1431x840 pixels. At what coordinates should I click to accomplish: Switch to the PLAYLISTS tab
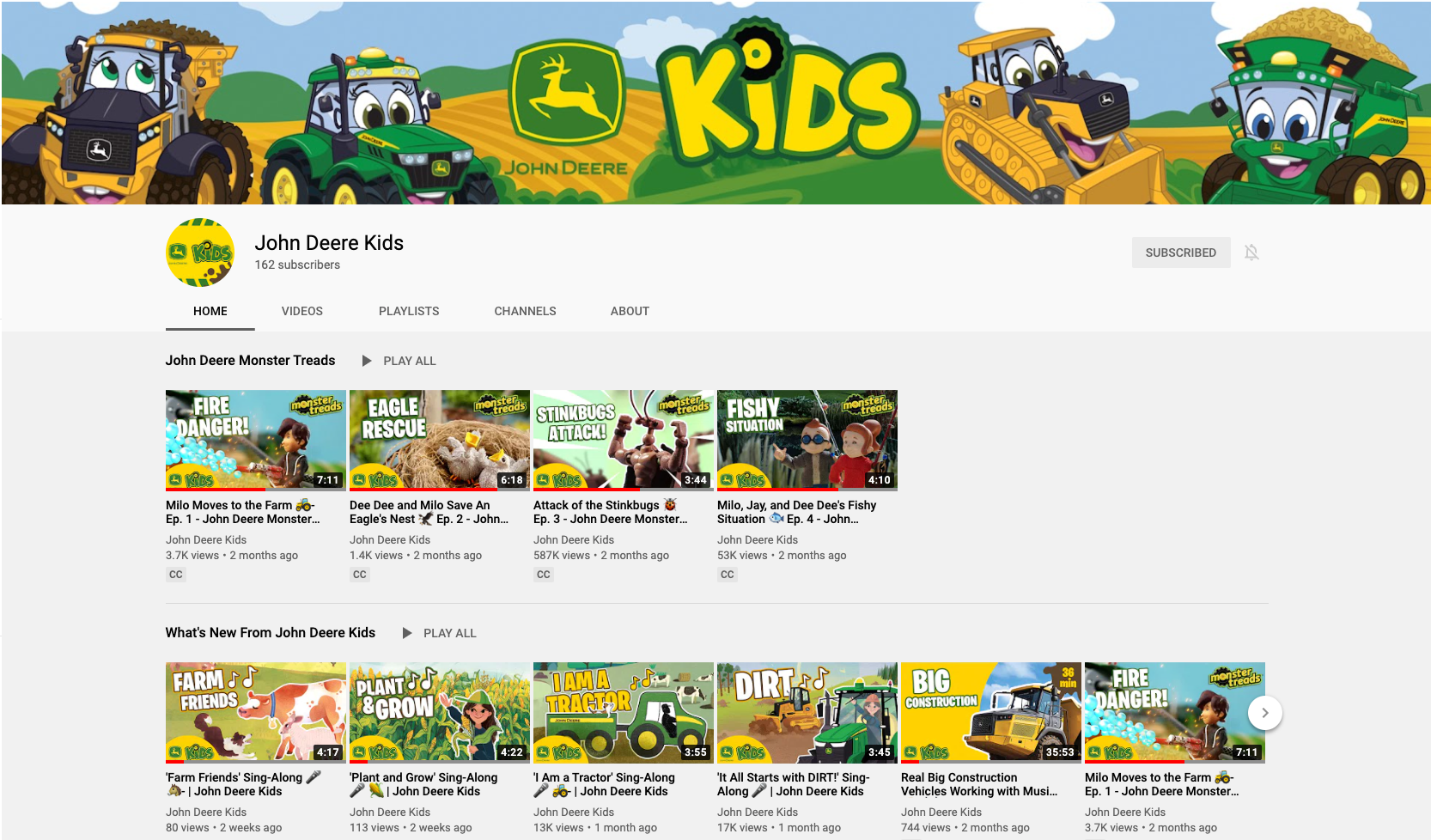(409, 311)
